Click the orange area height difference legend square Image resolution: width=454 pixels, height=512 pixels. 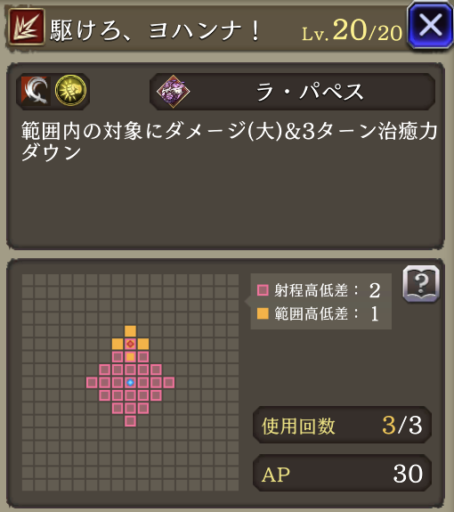click(x=263, y=314)
